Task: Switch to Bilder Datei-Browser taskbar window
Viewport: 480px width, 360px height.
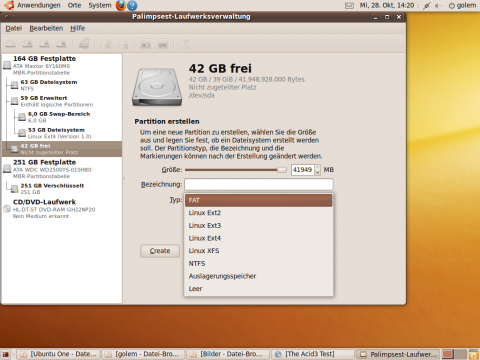Action: [x=228, y=354]
